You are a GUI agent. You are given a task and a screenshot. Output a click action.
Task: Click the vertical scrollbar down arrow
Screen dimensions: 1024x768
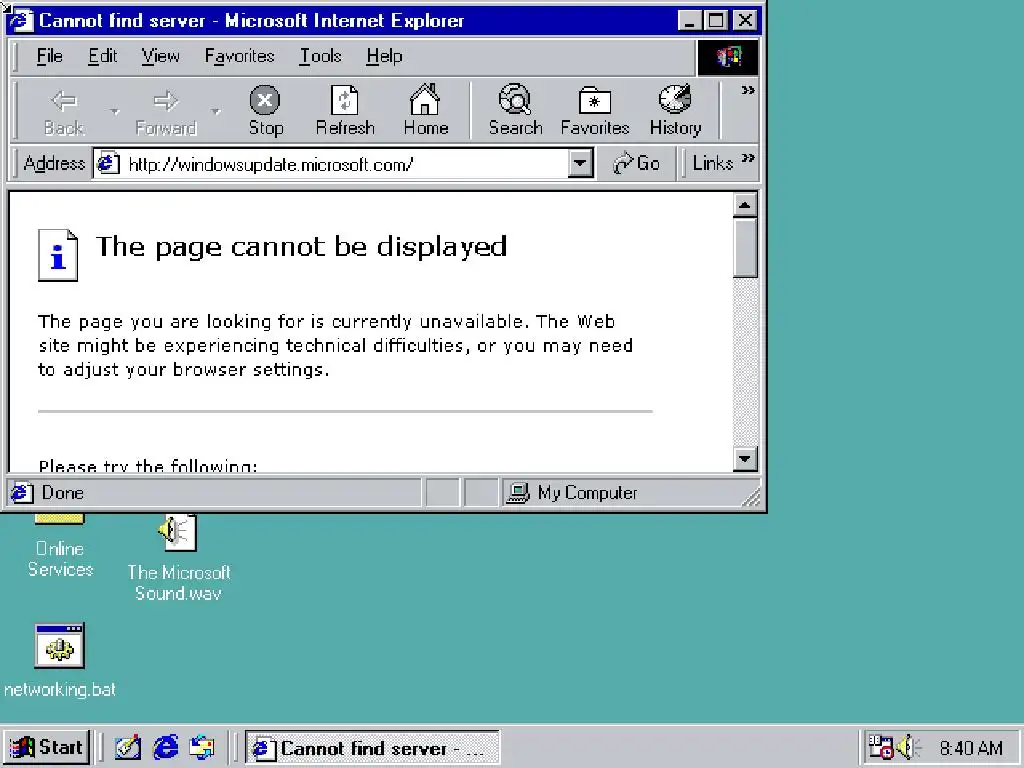tap(744, 458)
